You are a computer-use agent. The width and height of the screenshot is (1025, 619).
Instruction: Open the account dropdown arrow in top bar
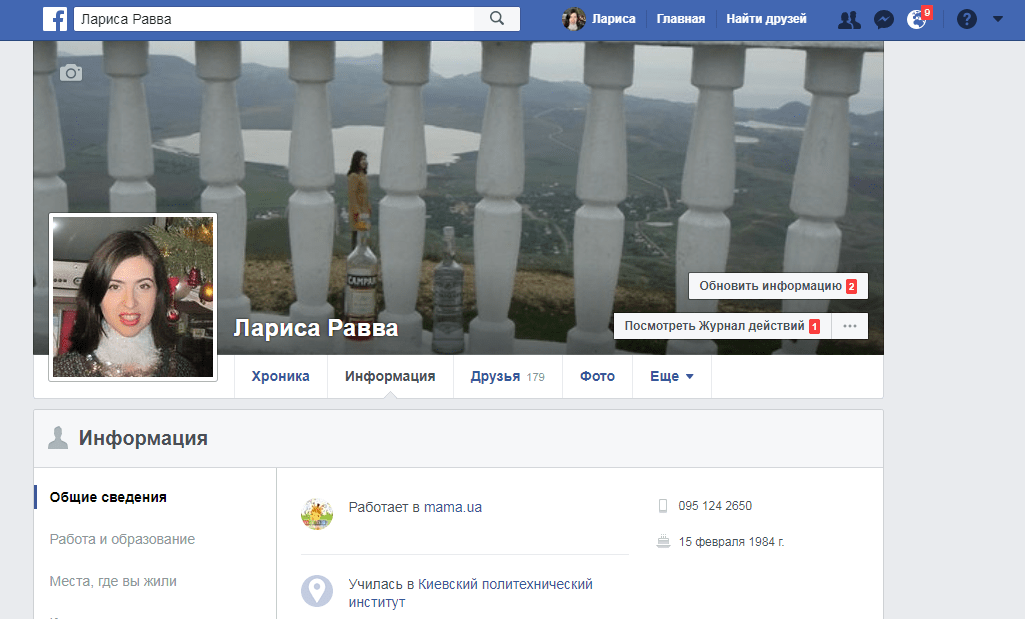(997, 19)
